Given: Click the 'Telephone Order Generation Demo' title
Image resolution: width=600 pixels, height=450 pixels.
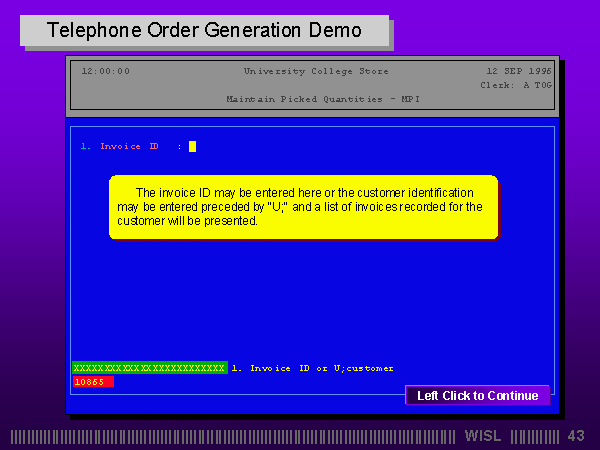Looking at the screenshot, I should 205,30.
